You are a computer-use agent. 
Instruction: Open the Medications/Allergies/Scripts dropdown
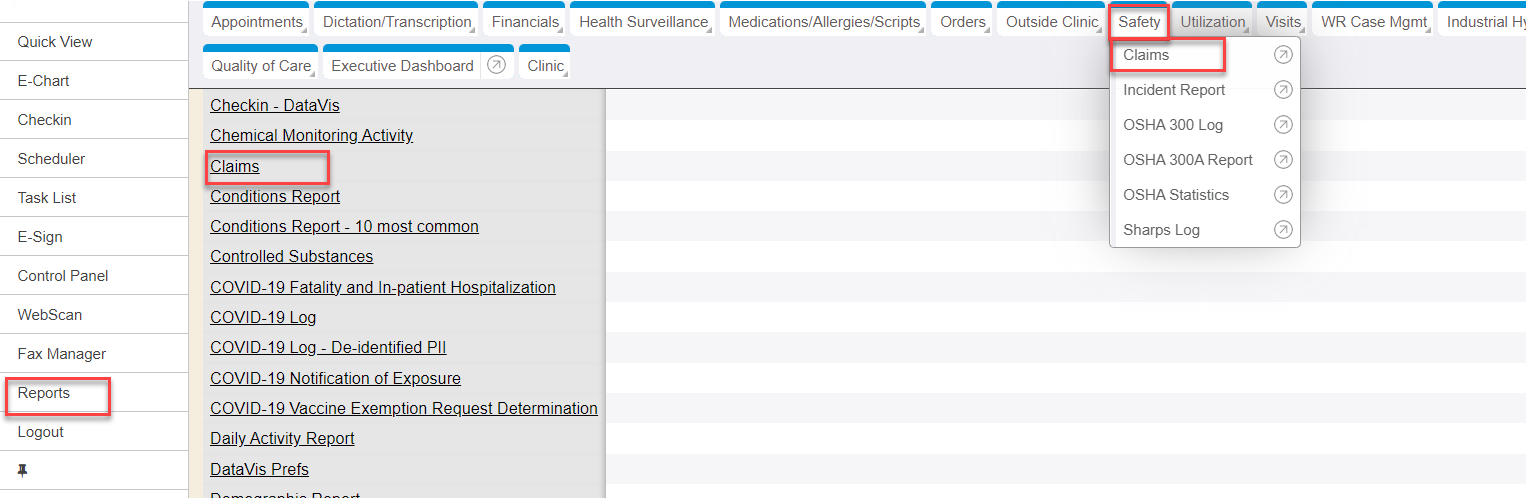824,22
